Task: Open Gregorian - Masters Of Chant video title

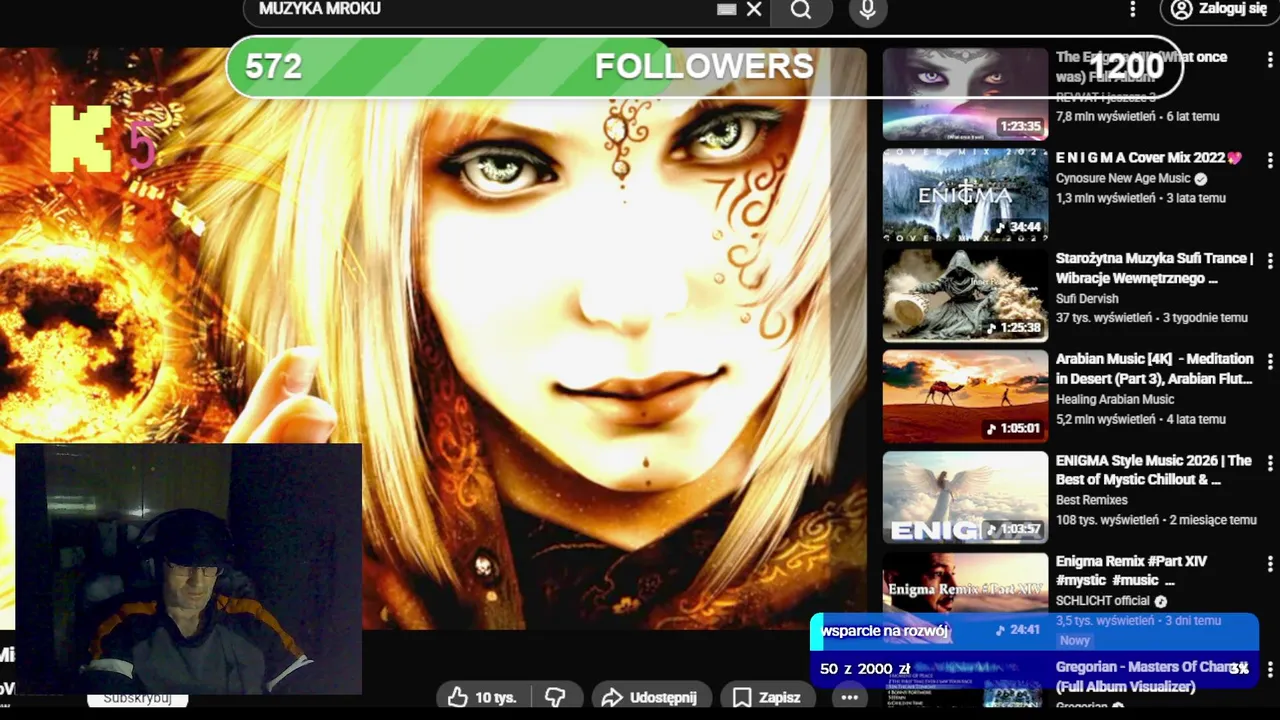Action: (1150, 677)
